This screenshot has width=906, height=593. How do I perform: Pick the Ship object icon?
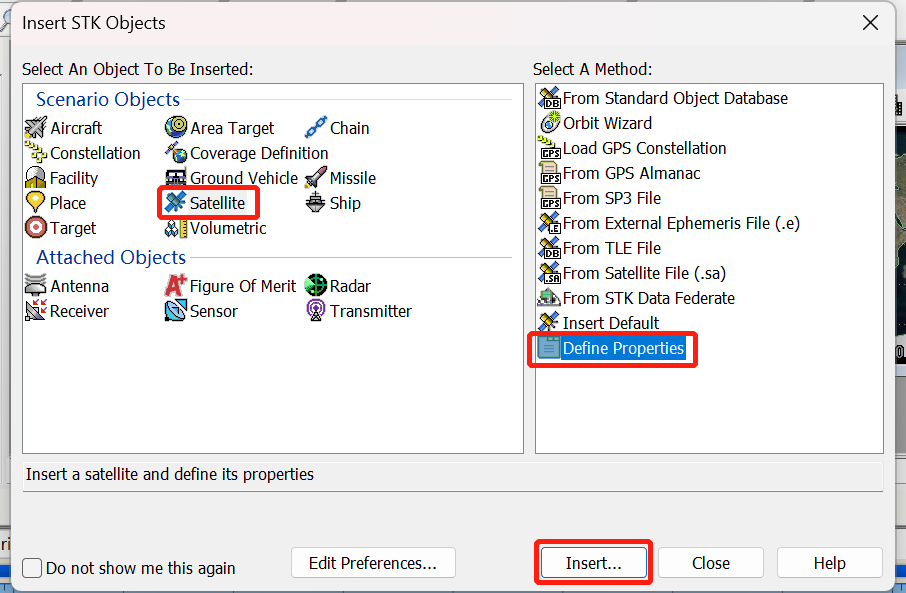point(316,203)
